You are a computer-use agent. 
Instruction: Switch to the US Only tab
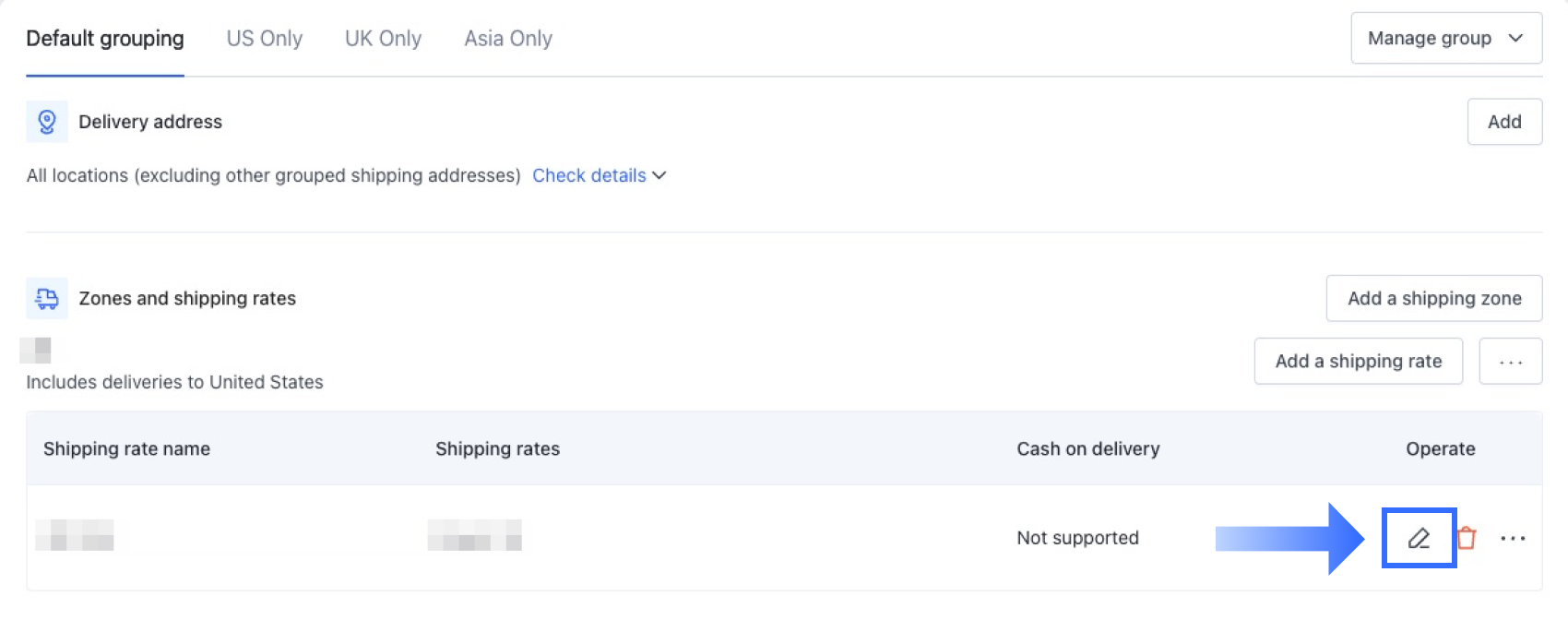(265, 39)
